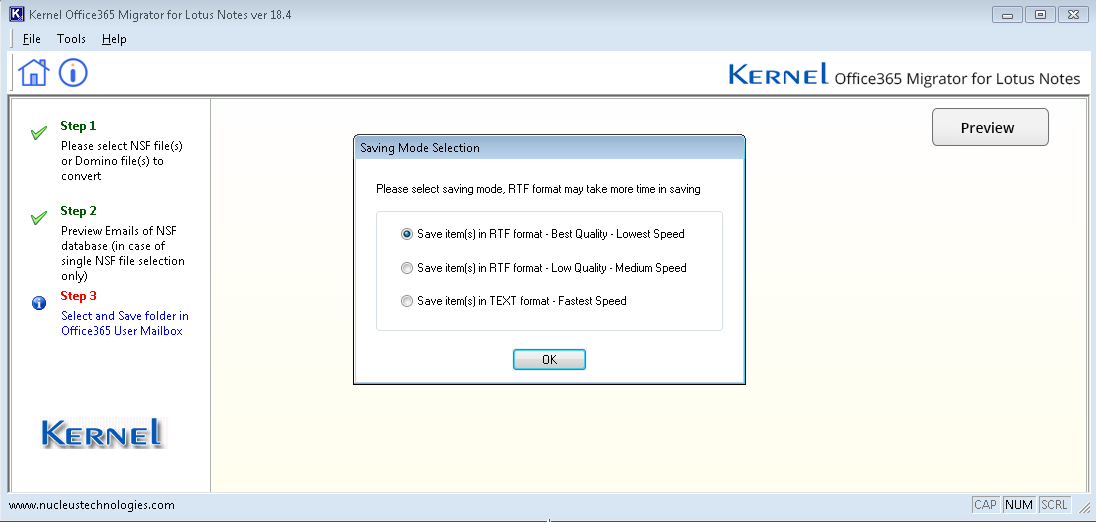Click 'Please select NSF file(s)' step description
1096x522 pixels.
tap(122, 161)
